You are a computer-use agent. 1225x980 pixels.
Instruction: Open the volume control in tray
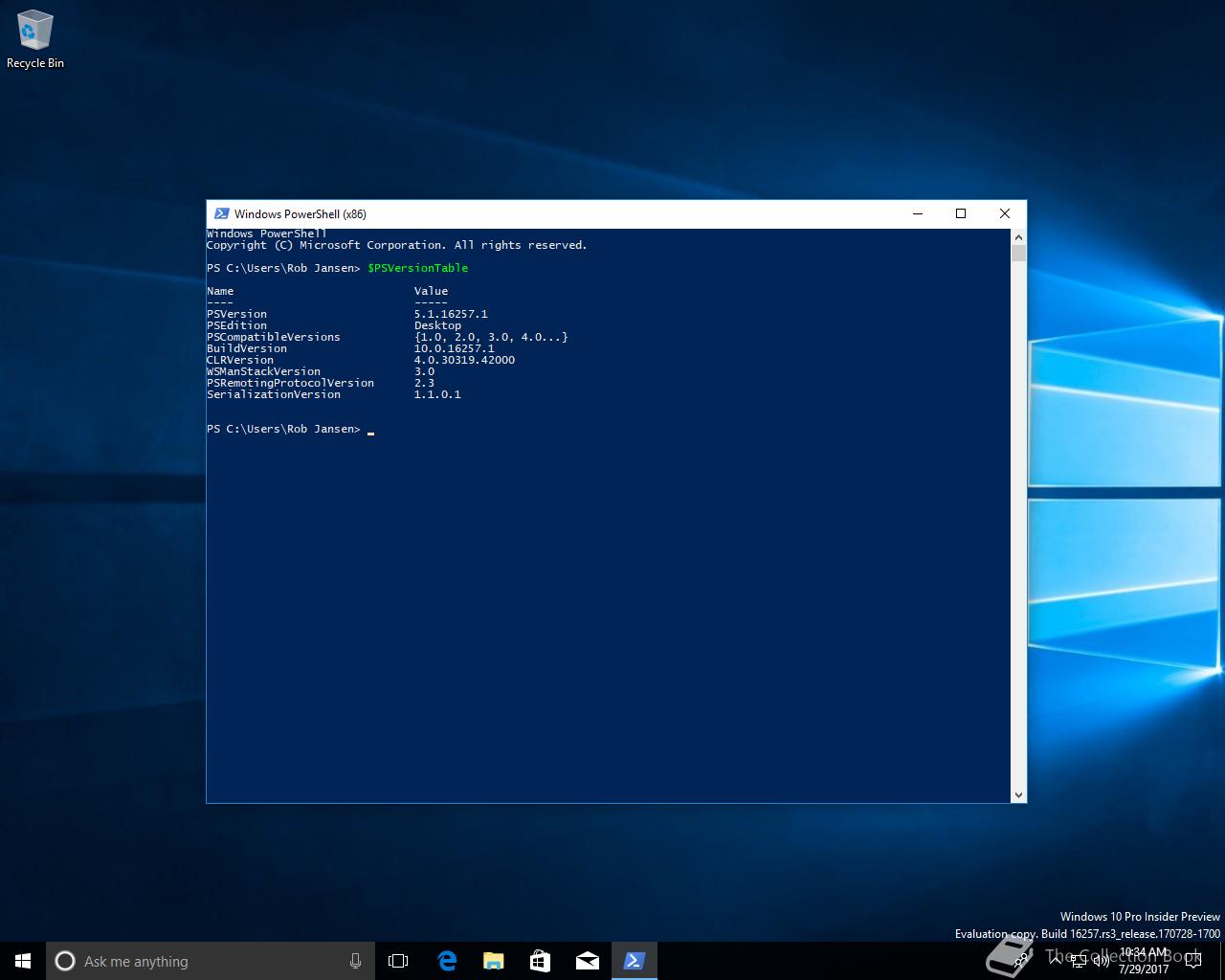click(1102, 961)
